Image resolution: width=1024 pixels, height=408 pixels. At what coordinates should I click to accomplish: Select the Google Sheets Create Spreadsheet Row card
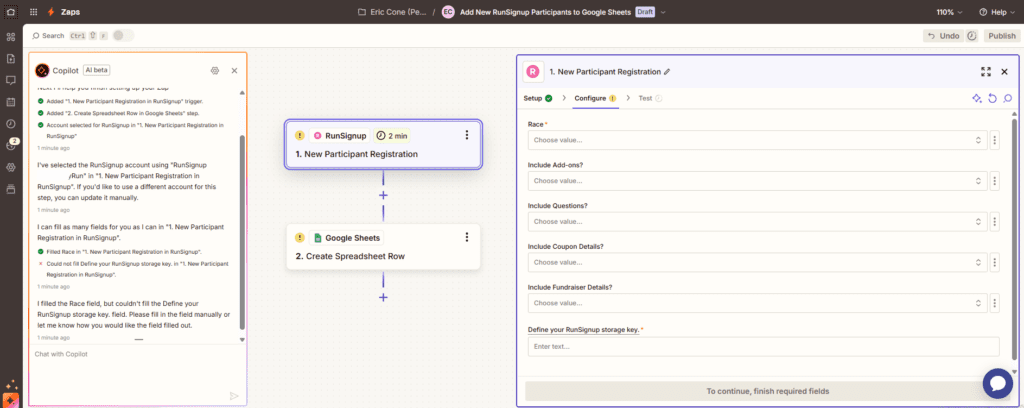[383, 247]
